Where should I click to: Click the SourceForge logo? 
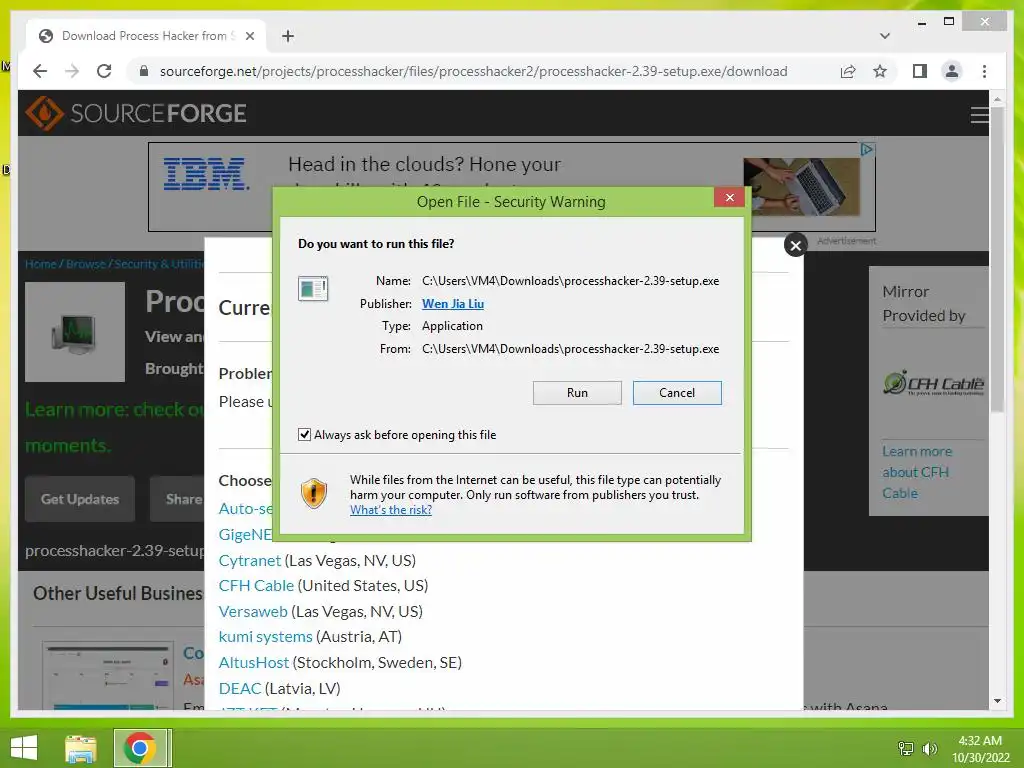point(136,113)
